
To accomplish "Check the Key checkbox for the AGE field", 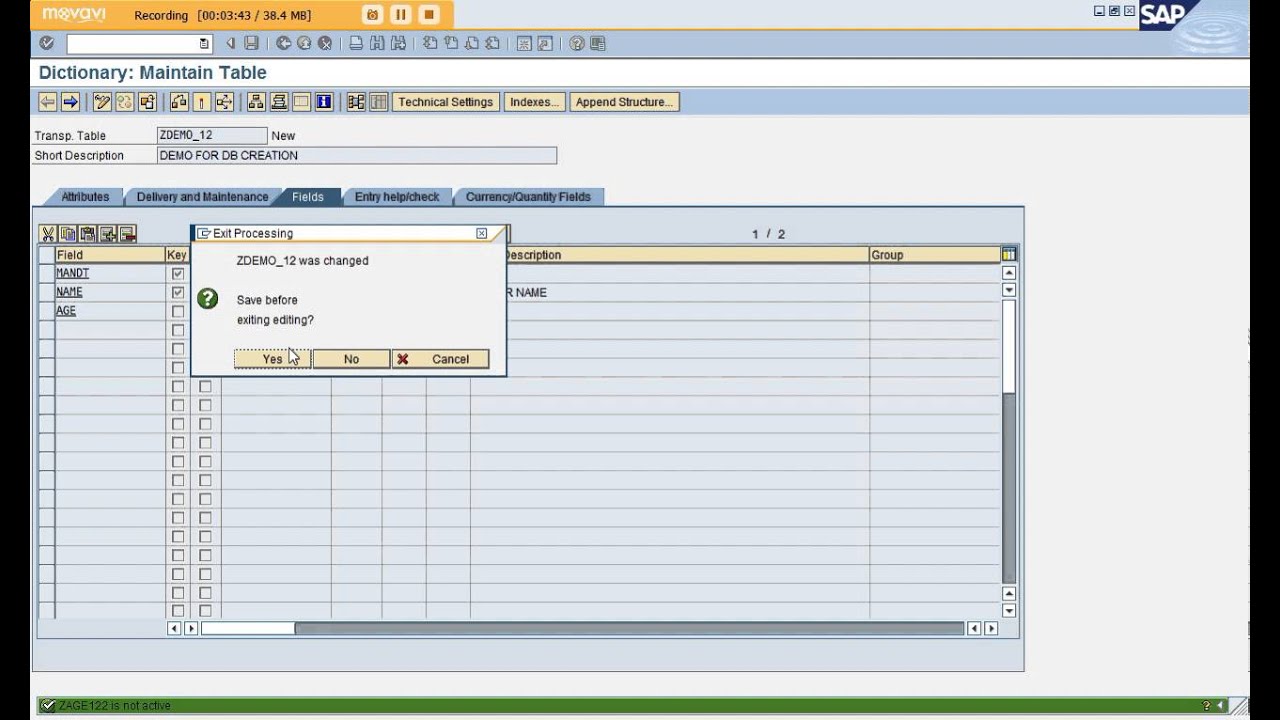I will point(178,311).
